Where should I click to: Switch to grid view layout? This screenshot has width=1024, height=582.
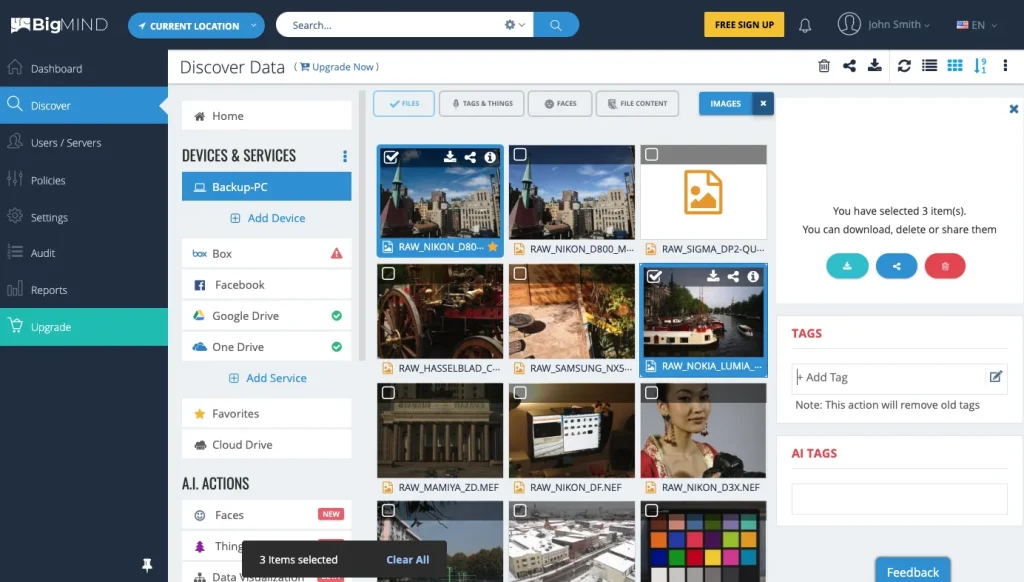pyautogui.click(x=955, y=65)
